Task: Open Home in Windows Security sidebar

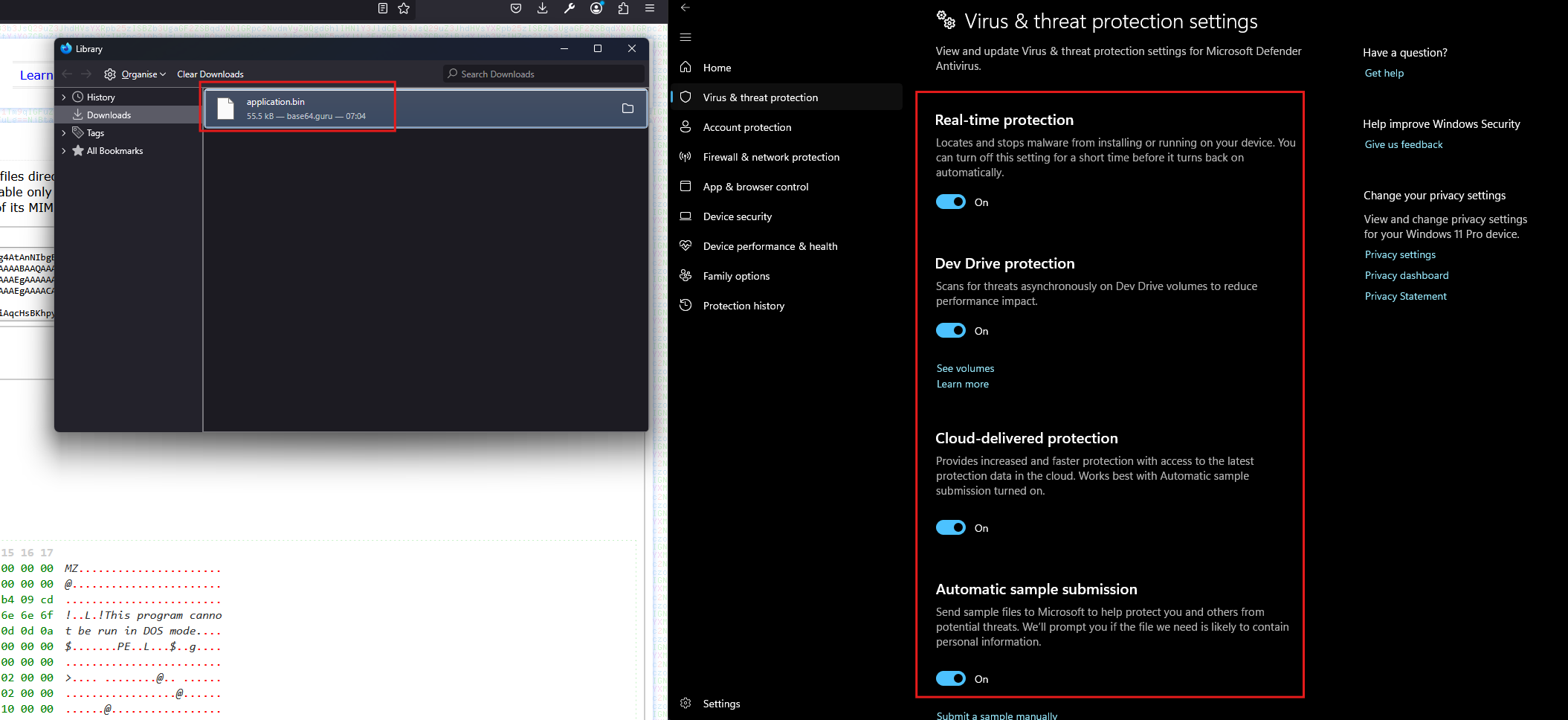Action: [x=787, y=68]
